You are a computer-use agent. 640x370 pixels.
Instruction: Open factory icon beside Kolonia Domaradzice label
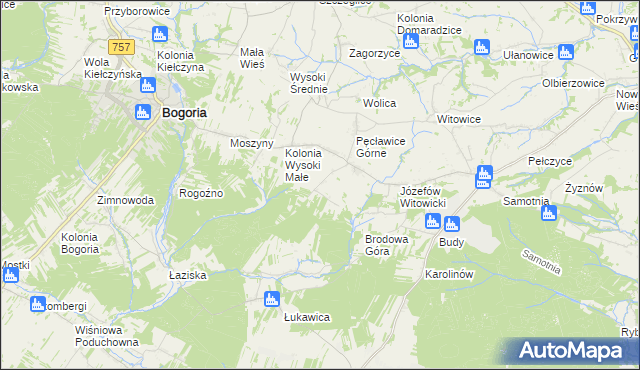(411, 41)
